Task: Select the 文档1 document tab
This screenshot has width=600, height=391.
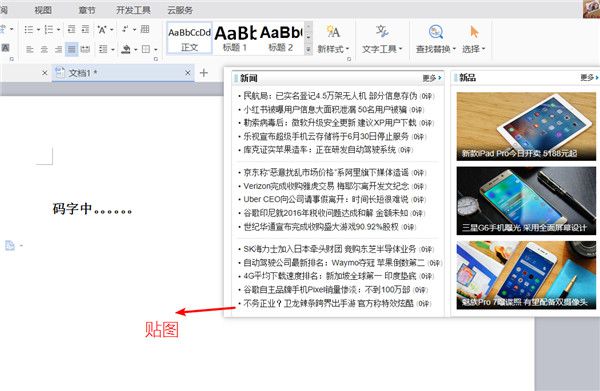Action: coord(122,73)
